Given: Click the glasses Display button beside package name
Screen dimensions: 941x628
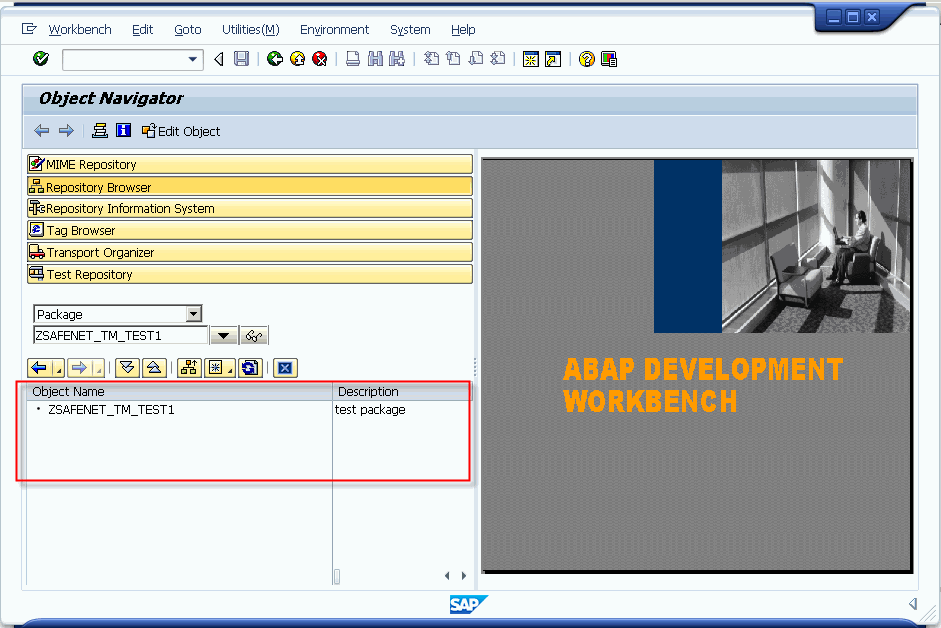Looking at the screenshot, I should point(254,336).
